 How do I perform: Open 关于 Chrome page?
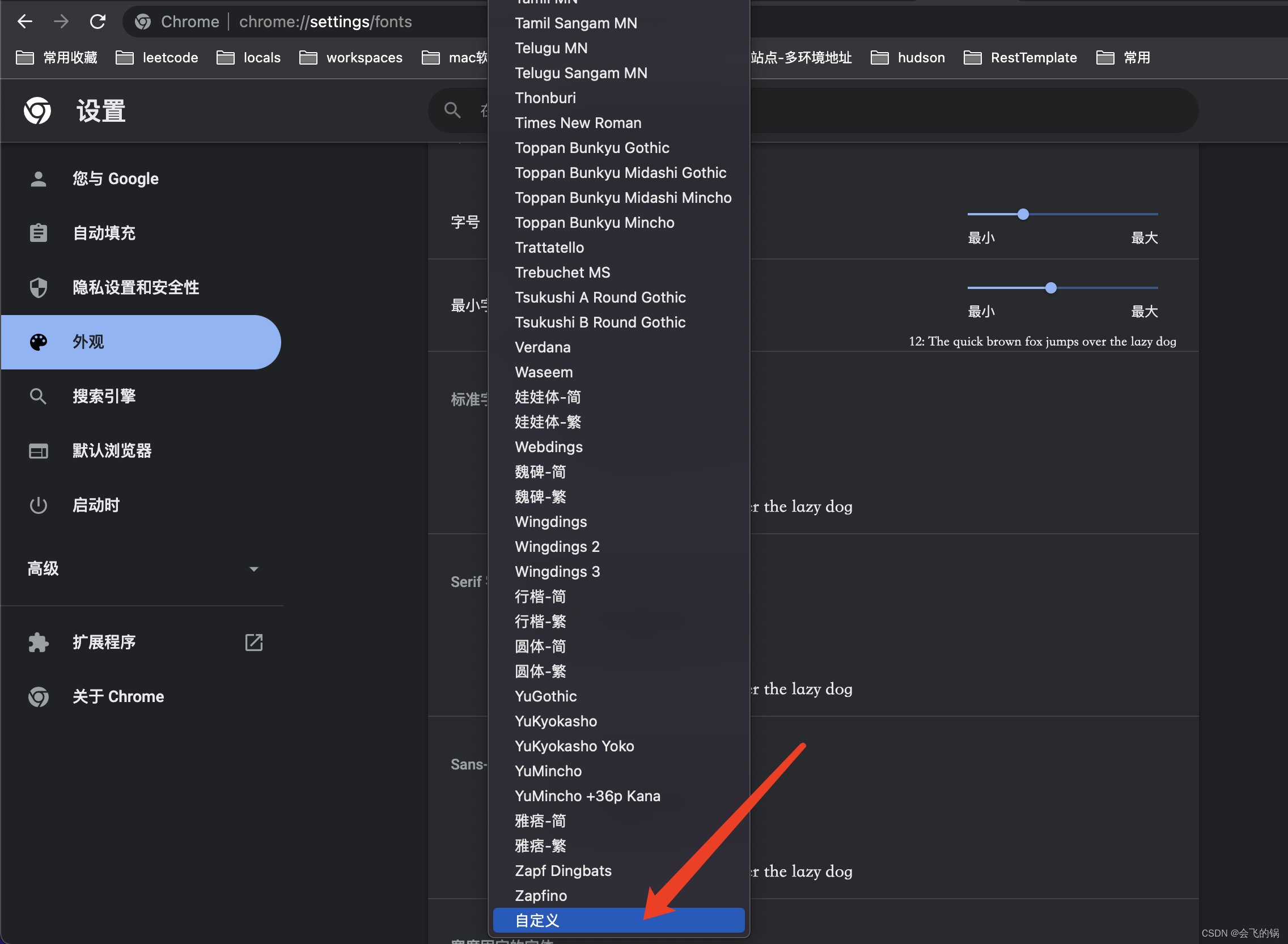click(118, 696)
